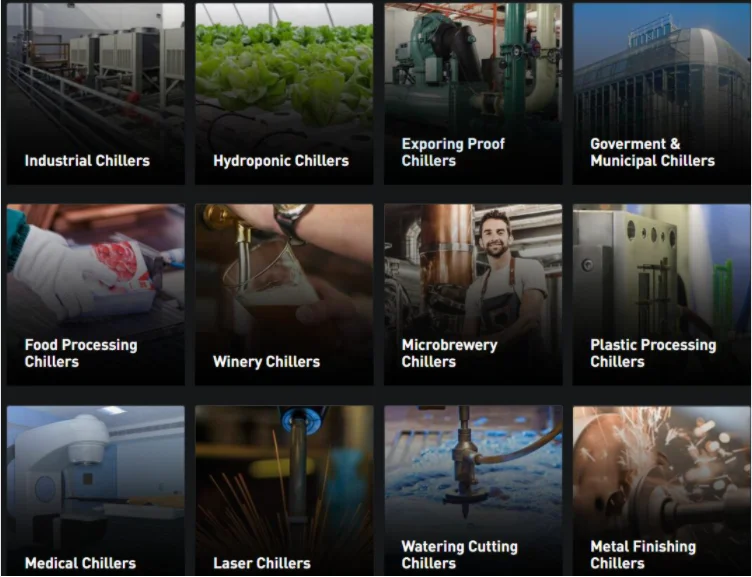Choose the Food Processing Chillers tile
Viewport: 752px width, 577px height.
point(95,294)
